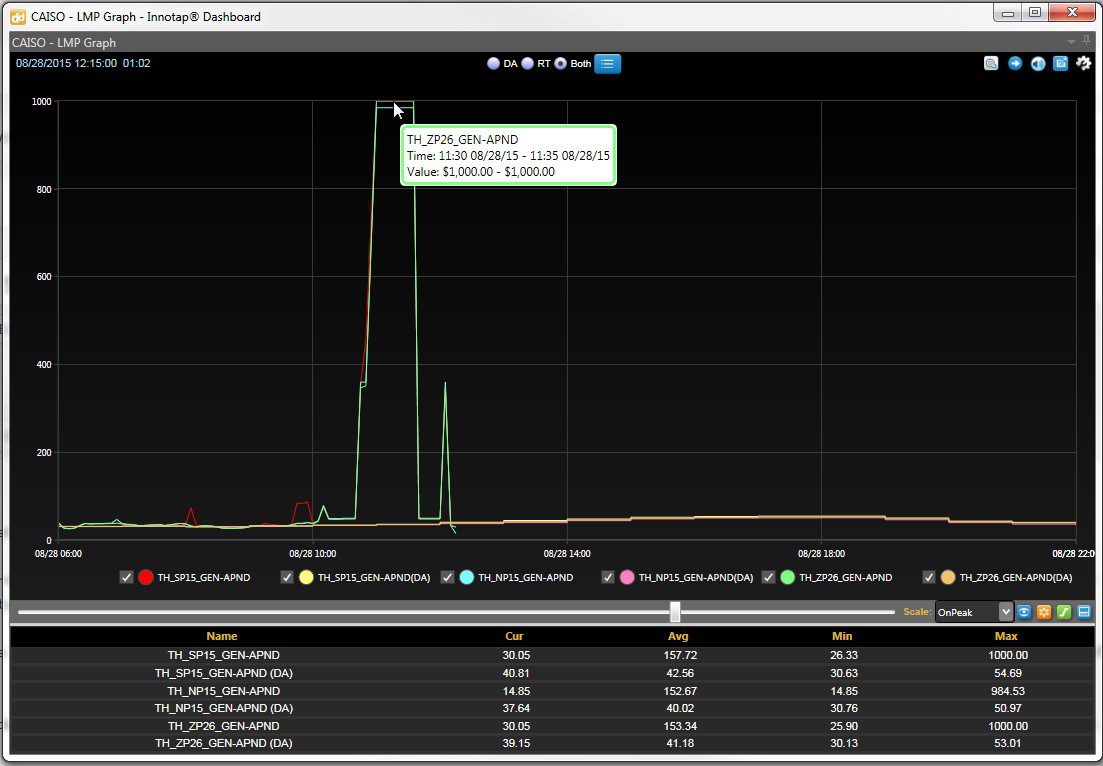Viewport: 1103px width, 766px height.
Task: Click the Min value 25.90
Action: pos(843,726)
